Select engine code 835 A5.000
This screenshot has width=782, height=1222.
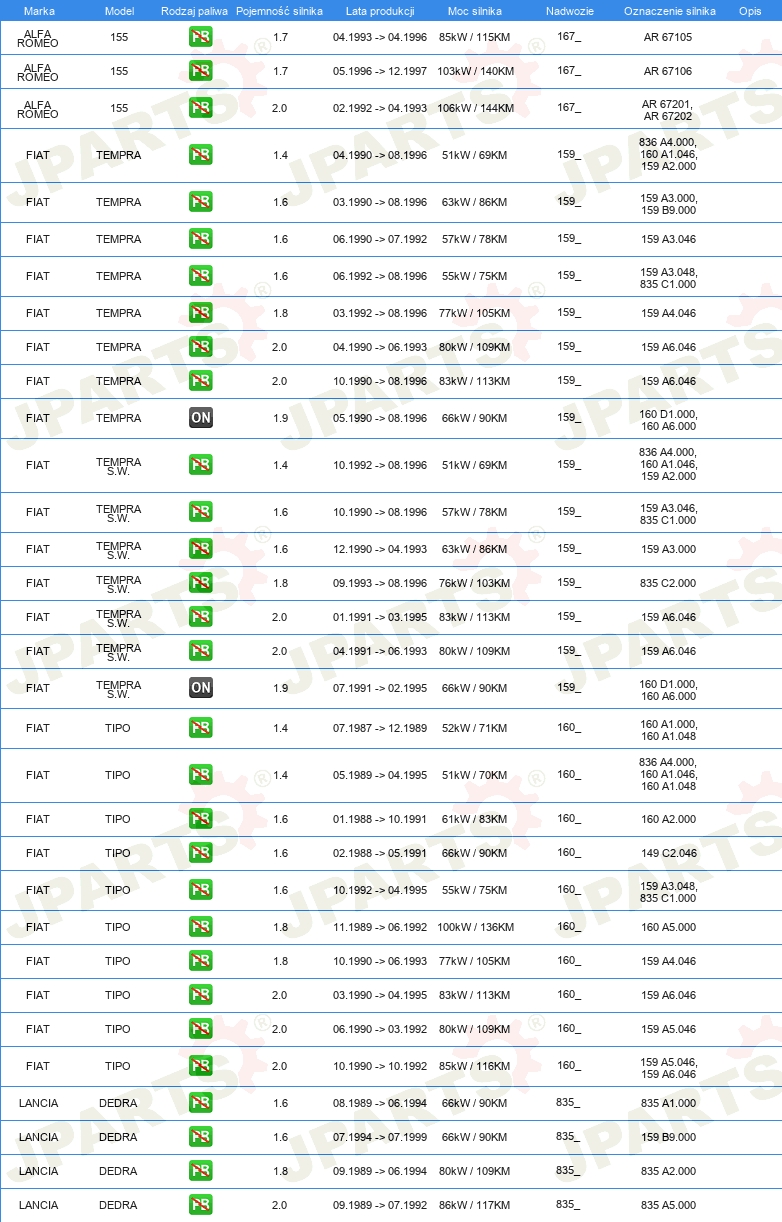click(x=669, y=1205)
